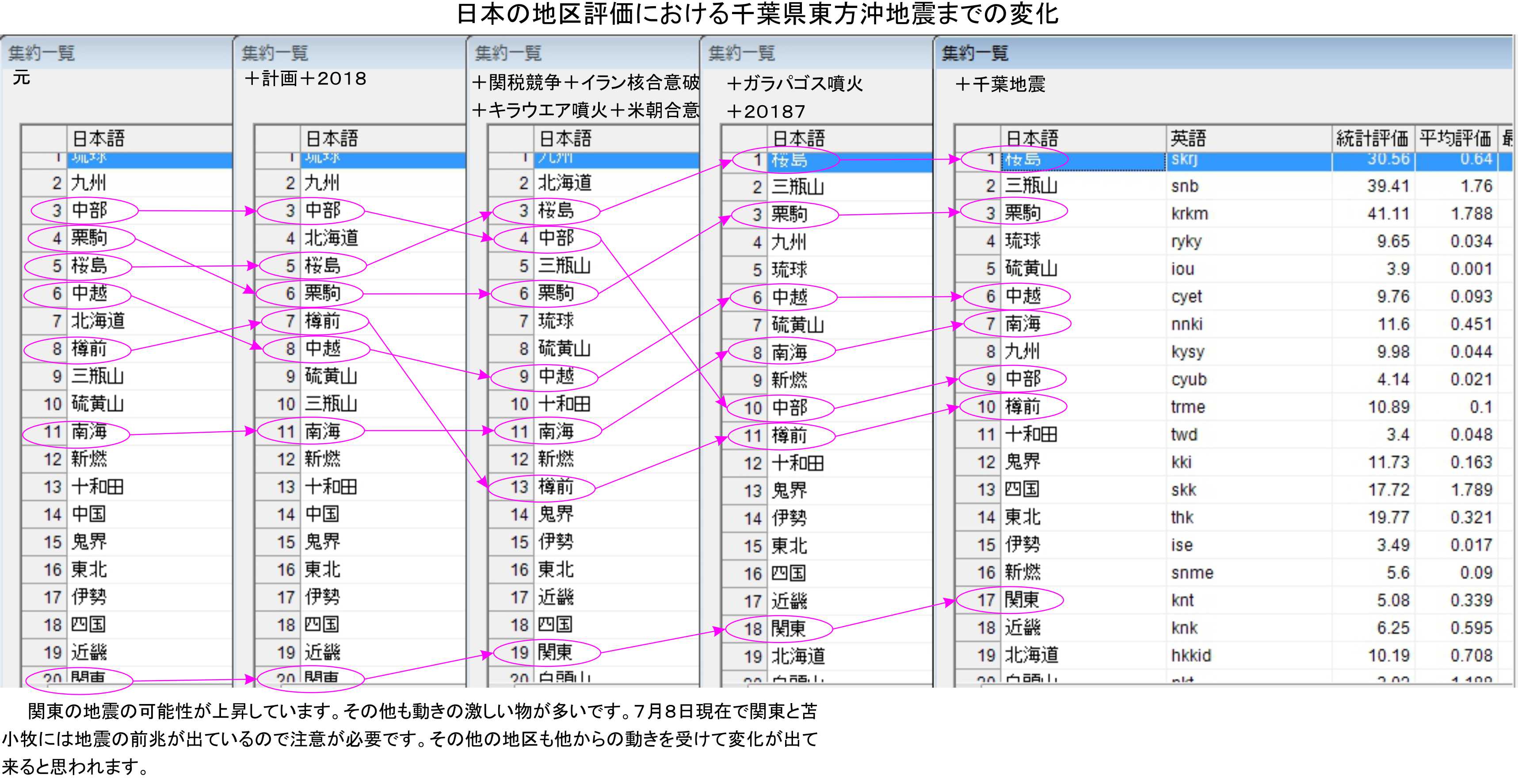Click the 英語 column header
1518x784 pixels.
[x=1188, y=138]
